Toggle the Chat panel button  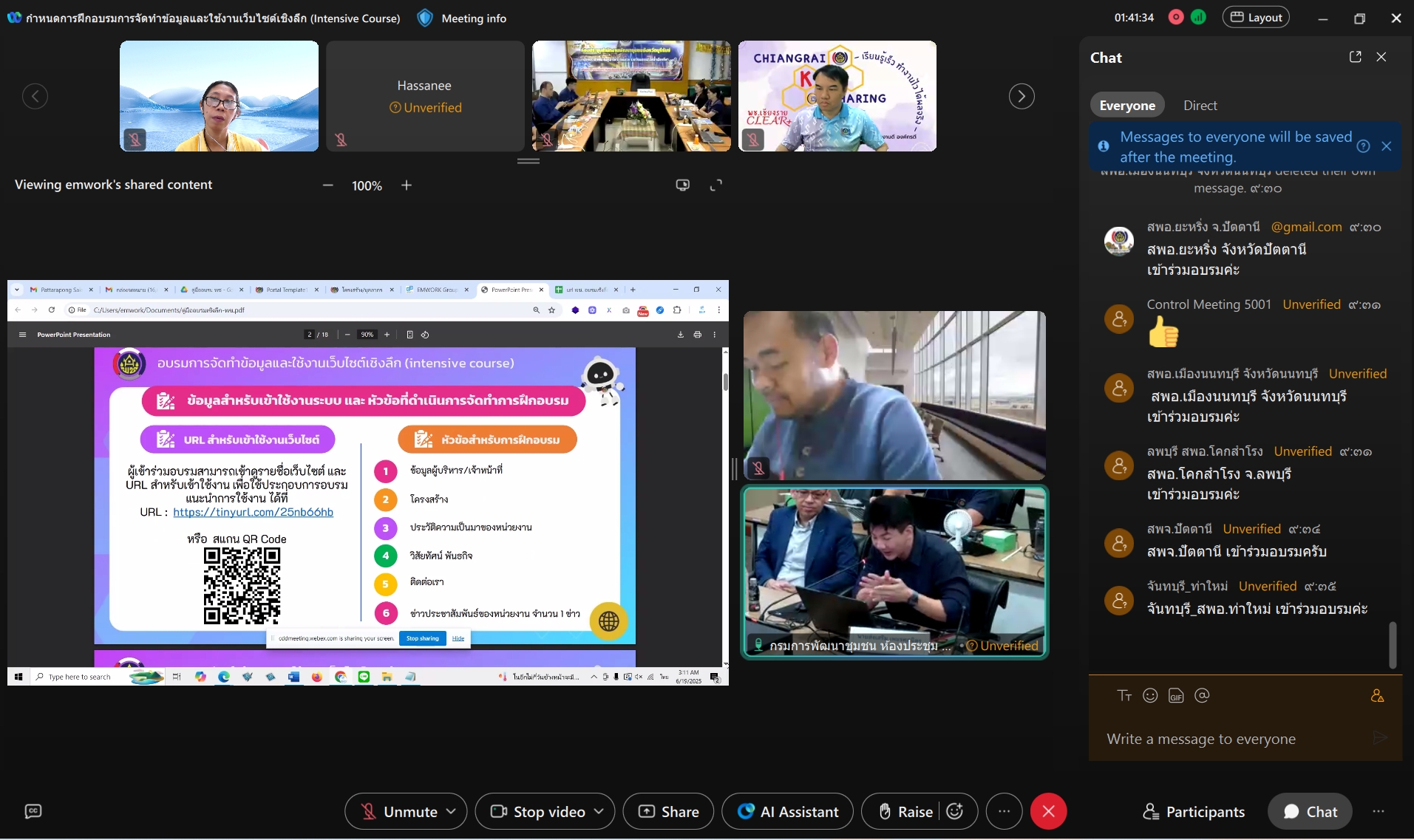click(x=1310, y=811)
